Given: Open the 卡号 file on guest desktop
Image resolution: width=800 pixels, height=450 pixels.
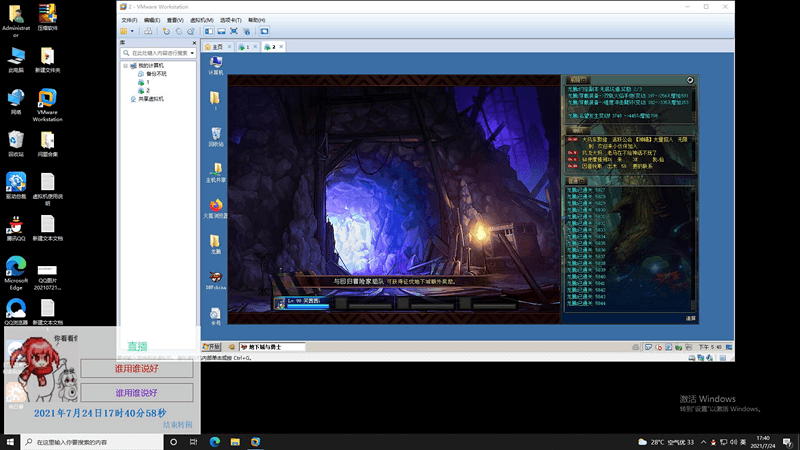Looking at the screenshot, I should point(216,315).
